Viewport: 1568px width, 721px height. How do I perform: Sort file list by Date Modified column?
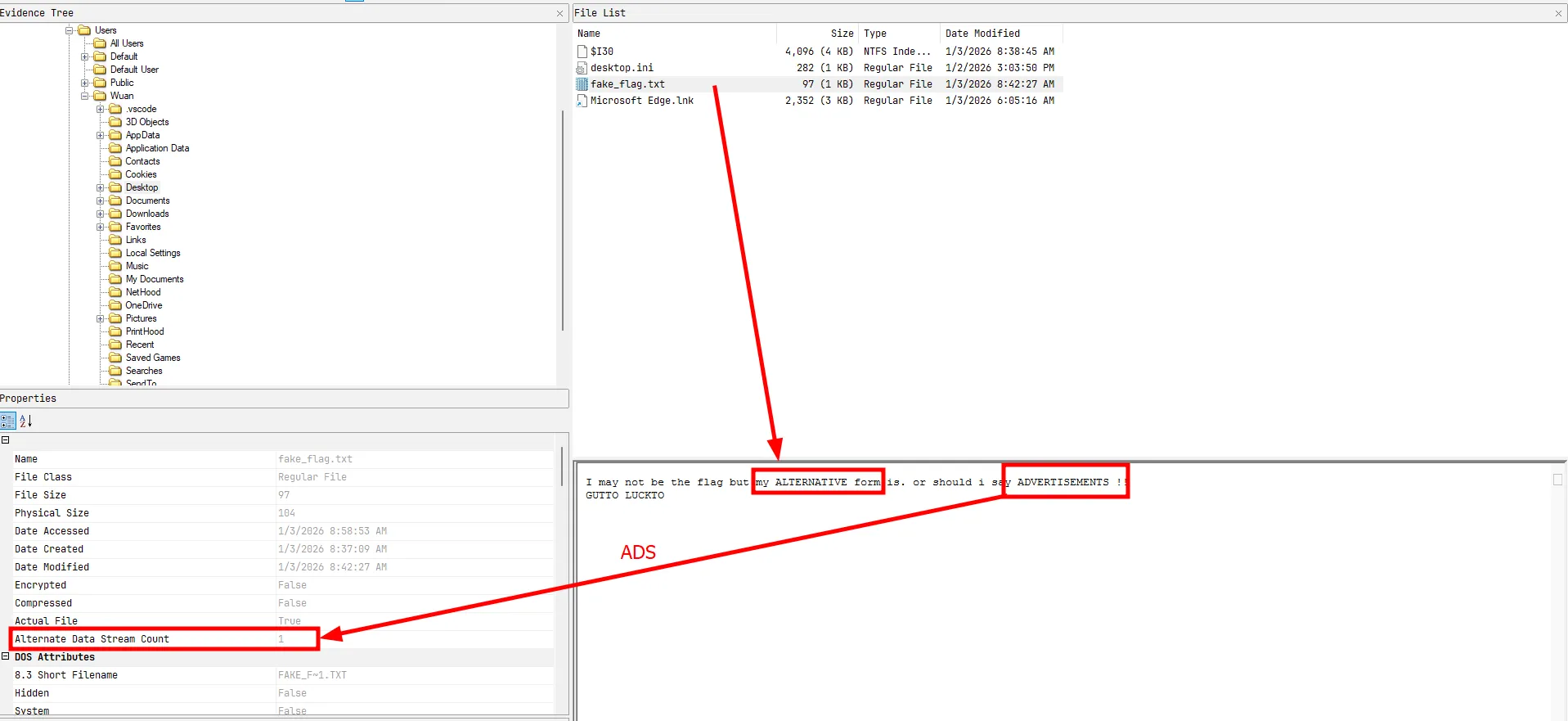click(982, 34)
